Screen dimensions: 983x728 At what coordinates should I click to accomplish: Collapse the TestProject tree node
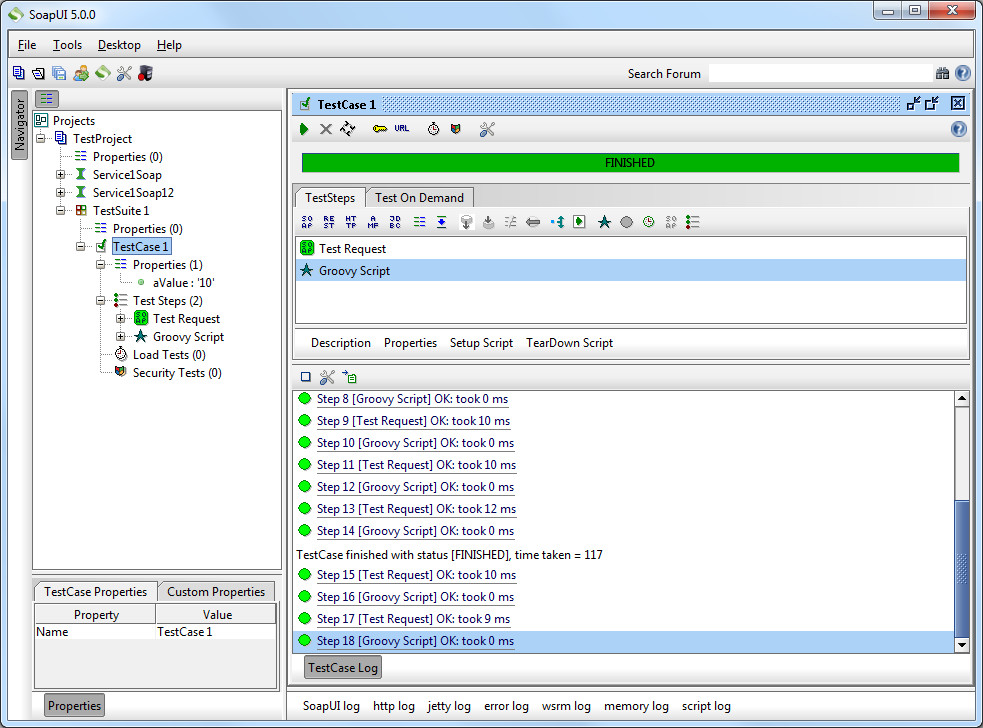[41, 138]
